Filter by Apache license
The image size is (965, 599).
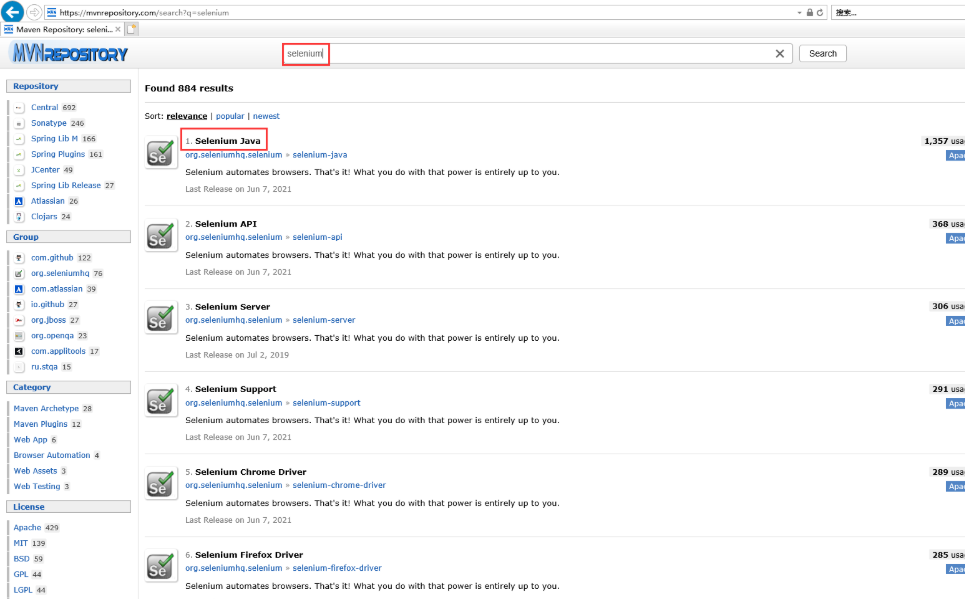27,528
